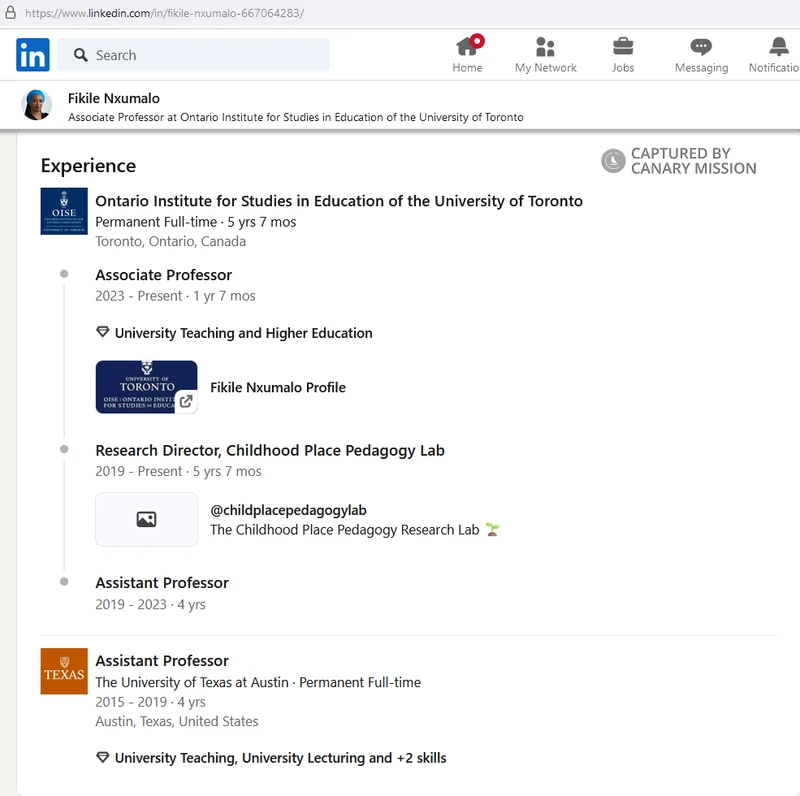Click skills gem icon beside University Teaching and Higher Education
This screenshot has width=800, height=796.
tap(103, 332)
